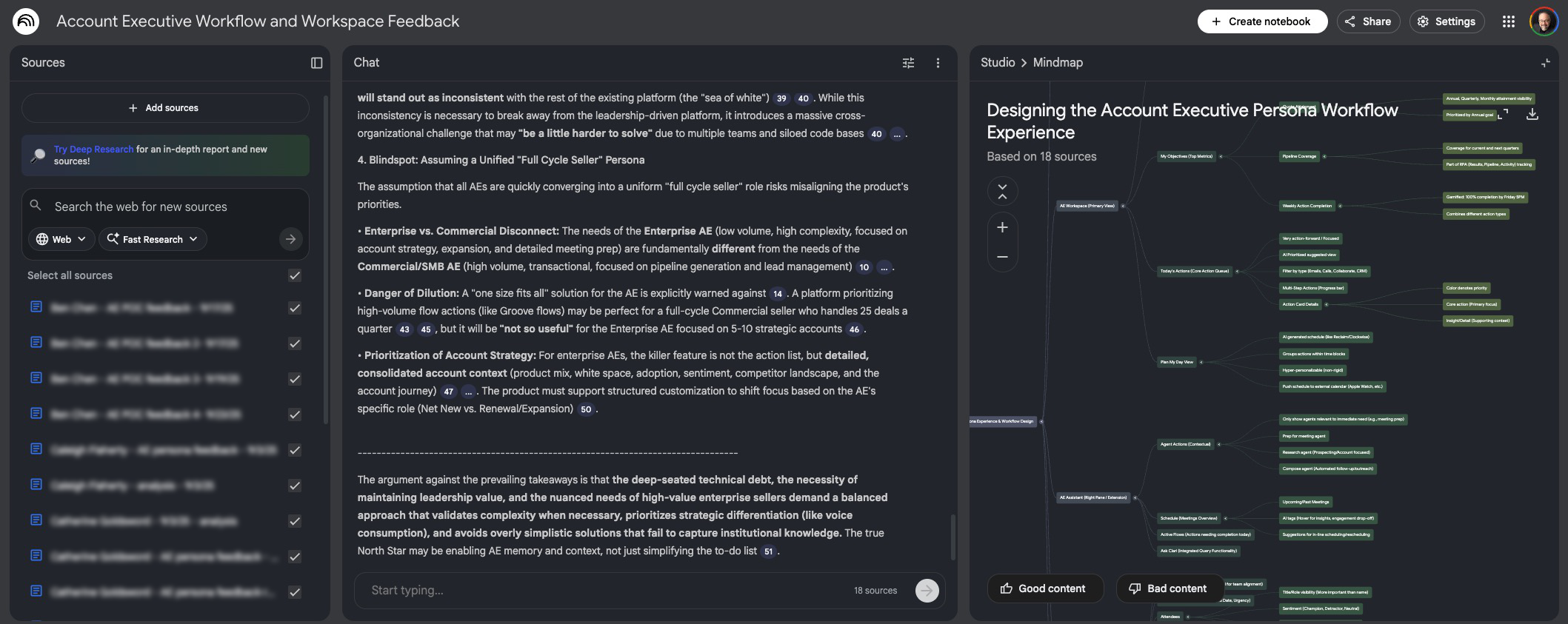Uncheck the third source in the list
1568x624 pixels.
point(295,379)
